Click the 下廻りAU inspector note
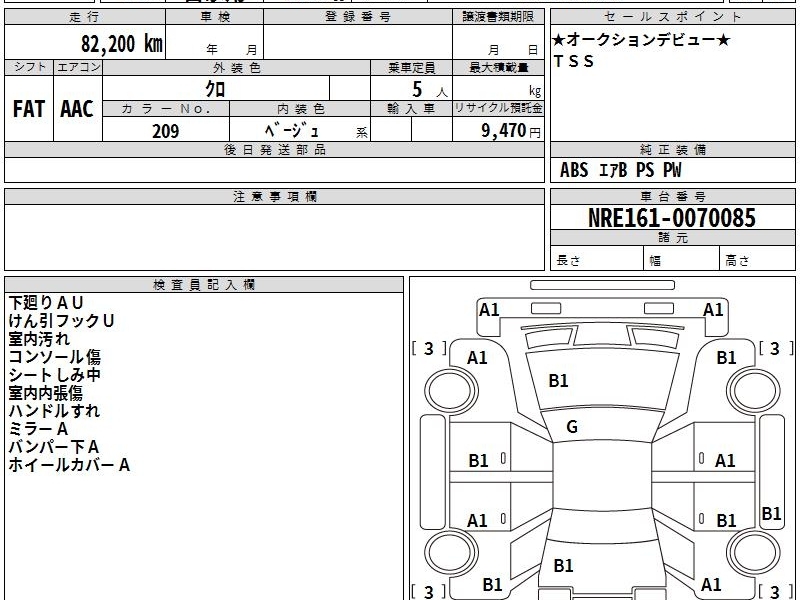This screenshot has height=600, width=800. tap(45, 303)
